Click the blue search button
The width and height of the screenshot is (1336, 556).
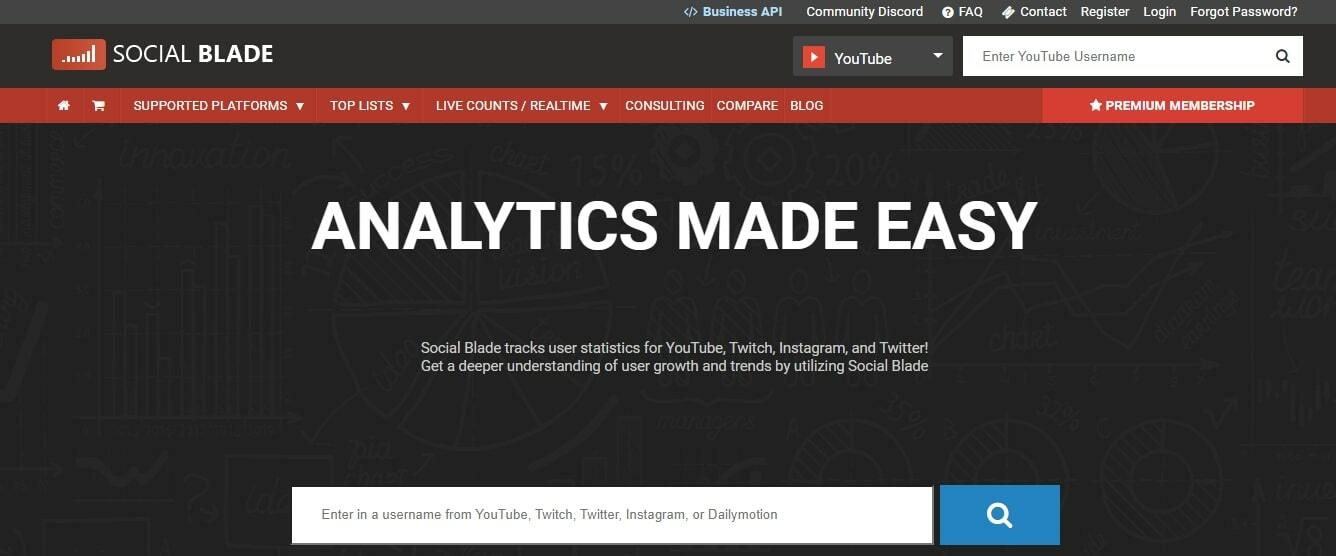pos(999,515)
